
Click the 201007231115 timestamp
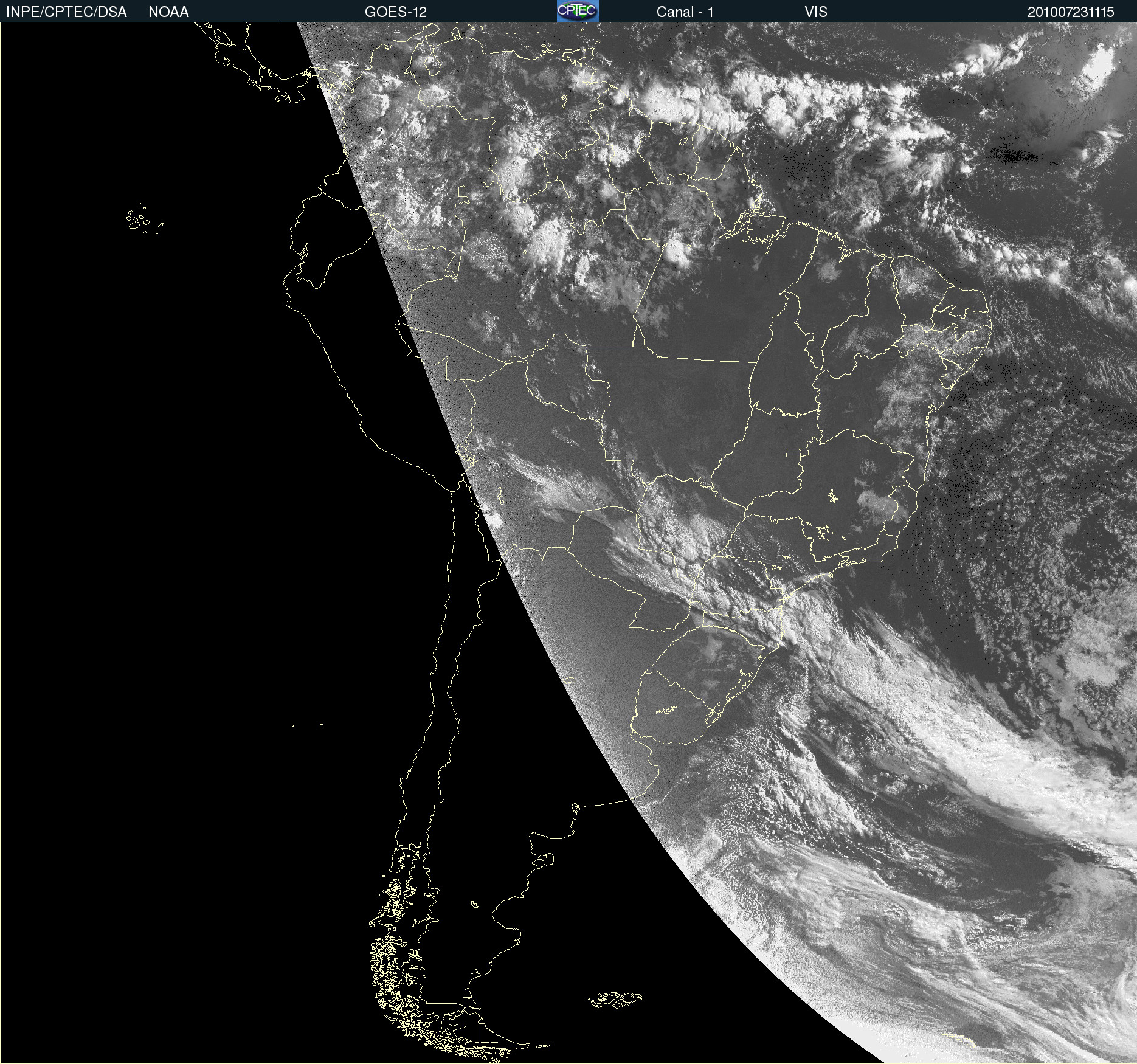pos(1071,12)
